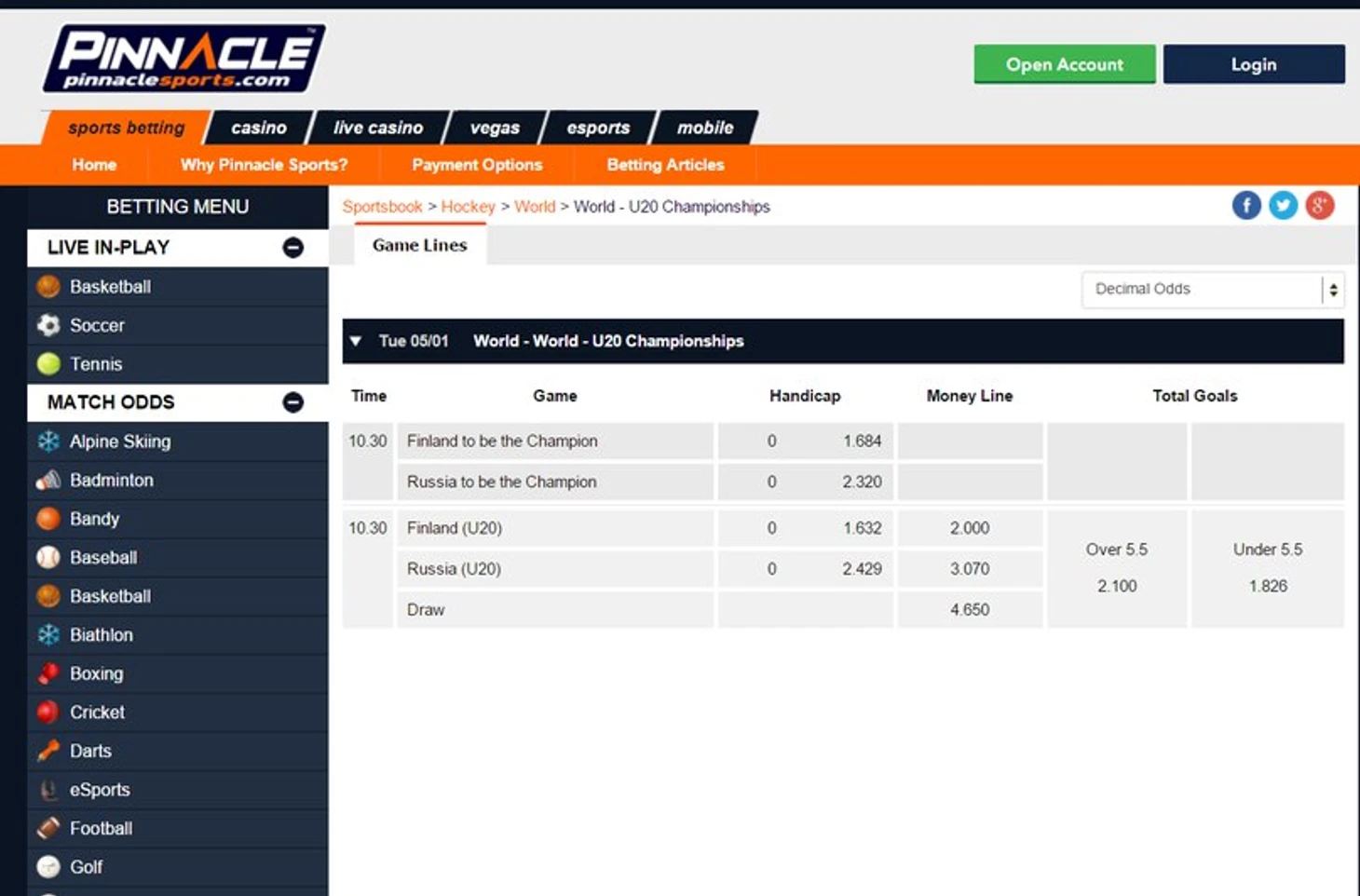Image resolution: width=1360 pixels, height=896 pixels.
Task: Pick Russia (U20) money line 3.070
Action: pos(970,569)
